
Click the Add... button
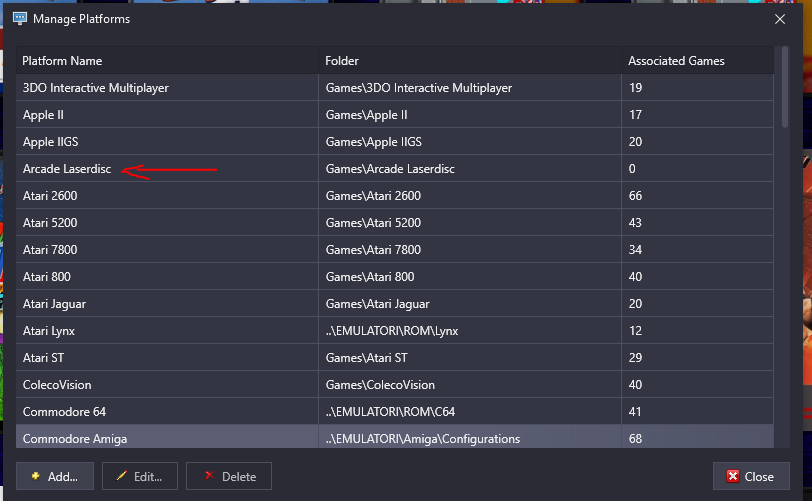point(55,476)
